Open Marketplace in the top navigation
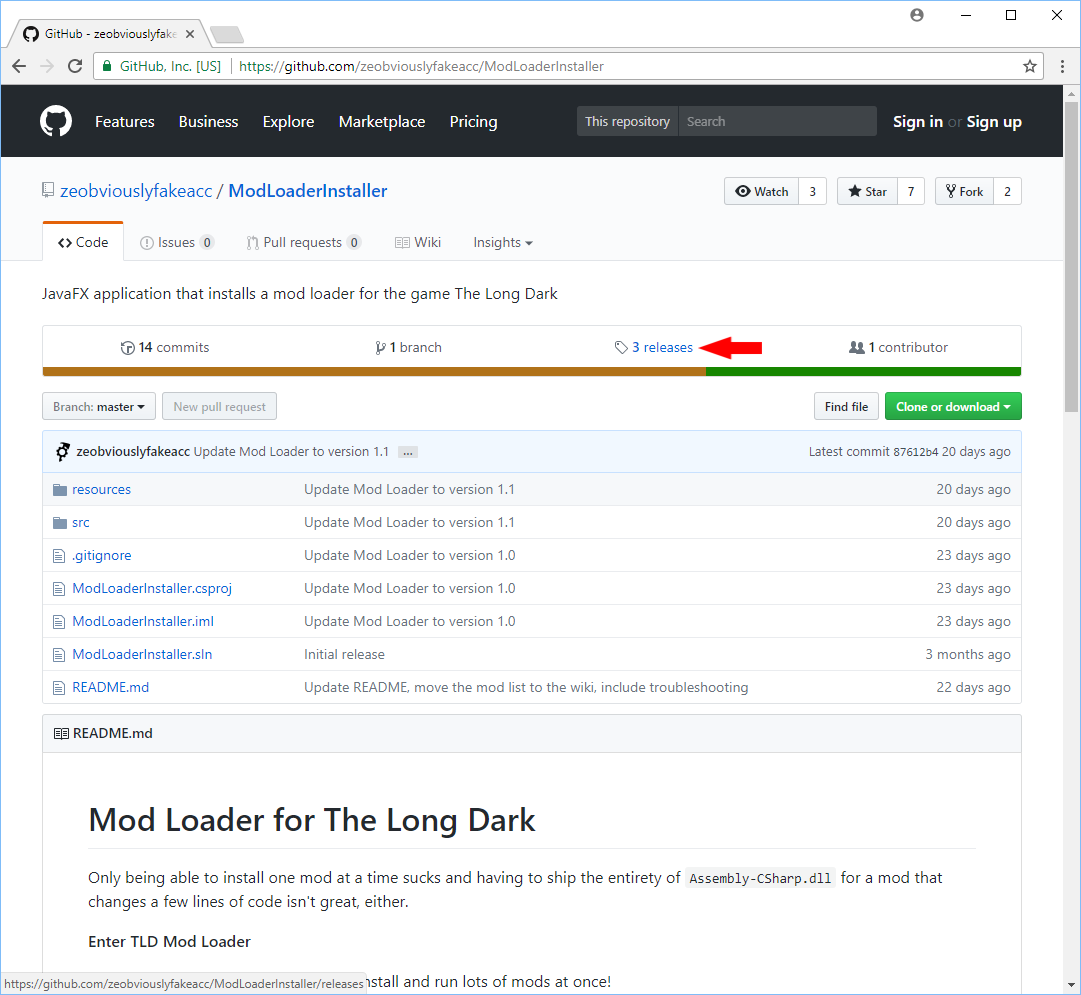The width and height of the screenshot is (1081, 995). 382,122
